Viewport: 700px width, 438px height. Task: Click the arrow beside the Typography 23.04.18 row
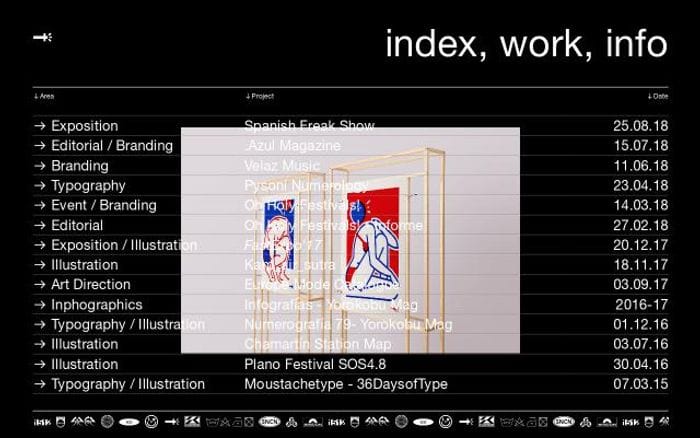click(x=40, y=185)
